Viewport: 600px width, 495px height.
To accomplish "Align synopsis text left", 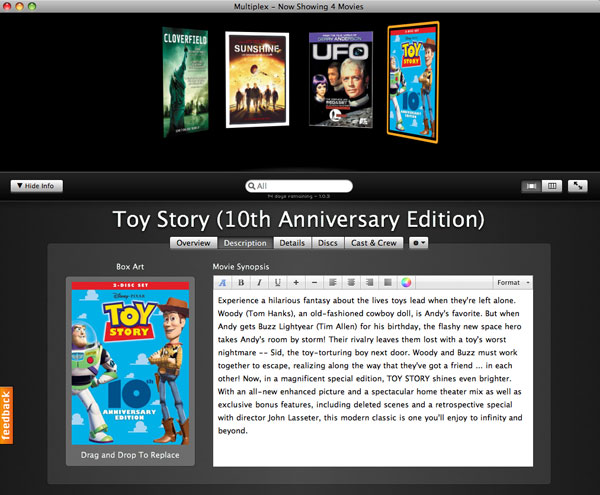I will (x=333, y=283).
